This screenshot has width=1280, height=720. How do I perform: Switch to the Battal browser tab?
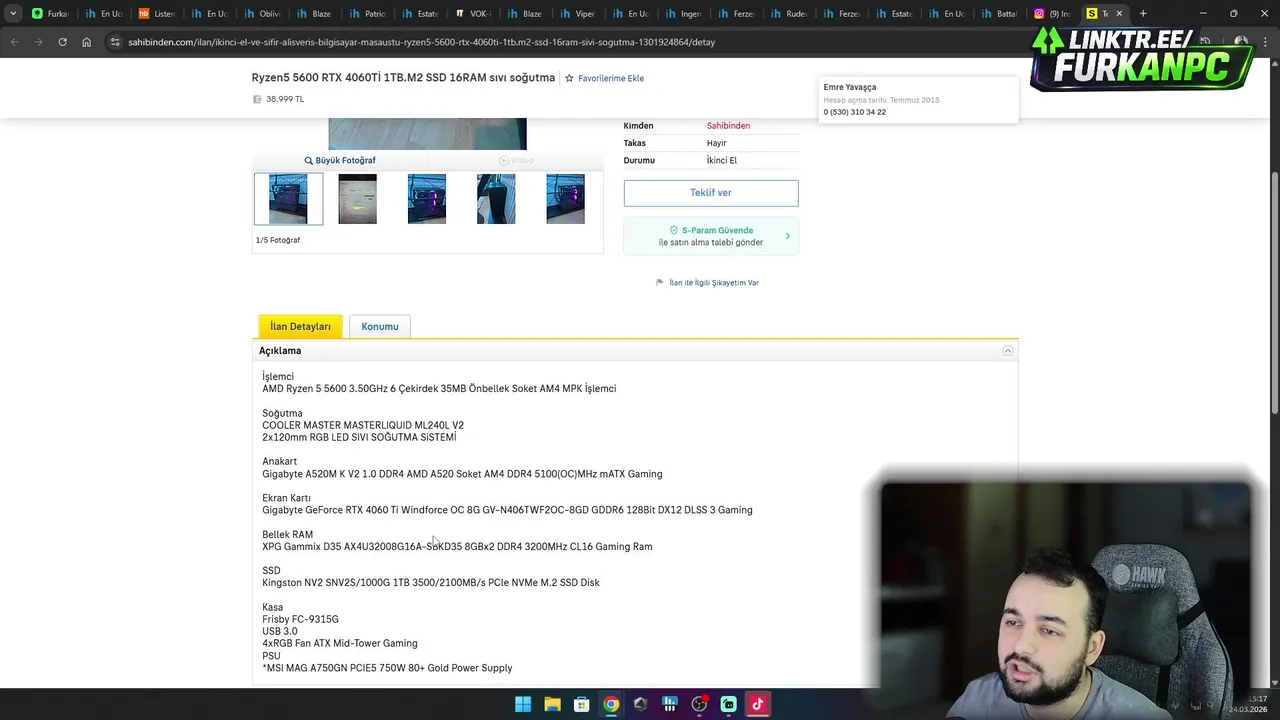(1000, 13)
